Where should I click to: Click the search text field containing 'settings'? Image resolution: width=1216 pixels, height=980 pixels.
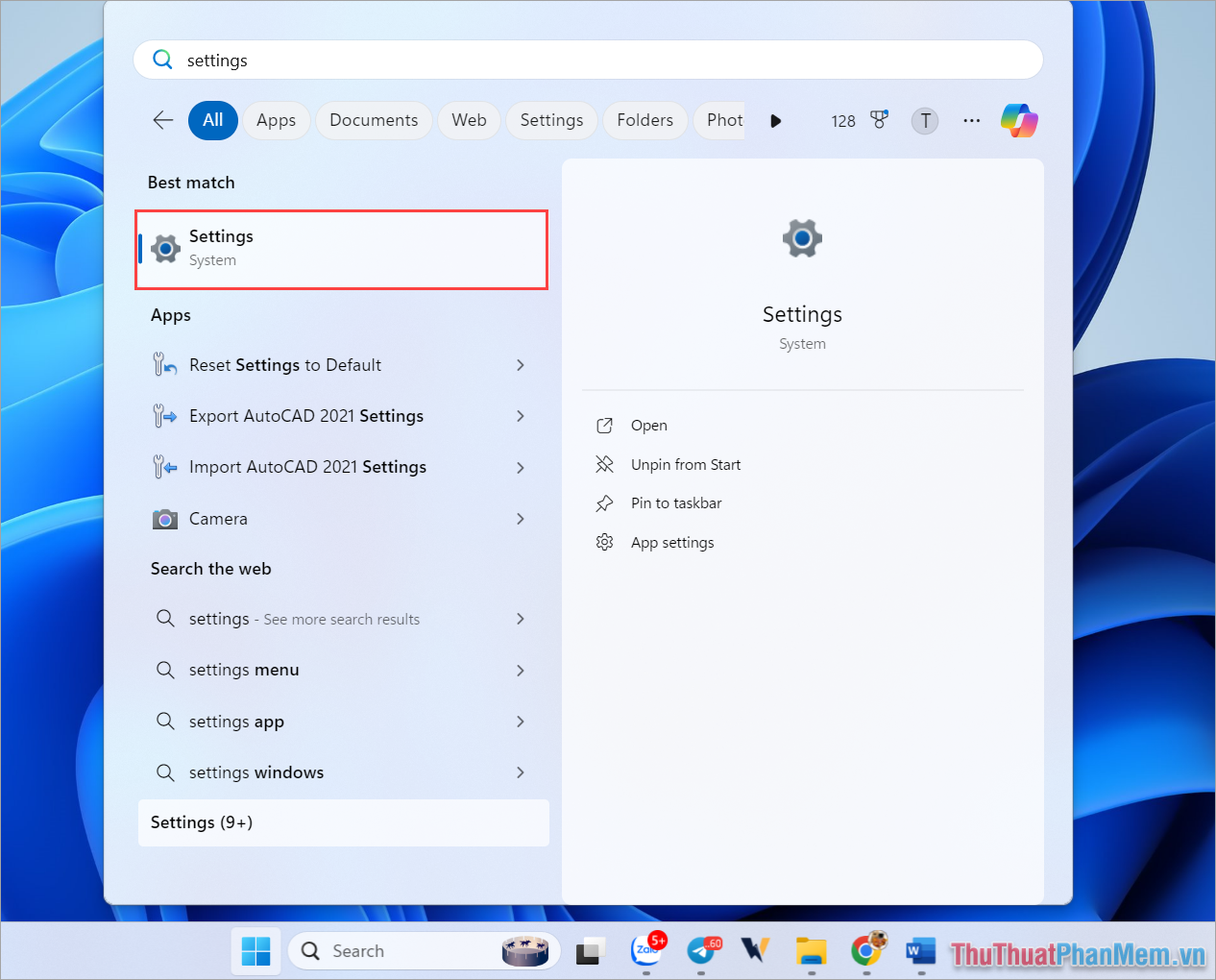click(588, 60)
